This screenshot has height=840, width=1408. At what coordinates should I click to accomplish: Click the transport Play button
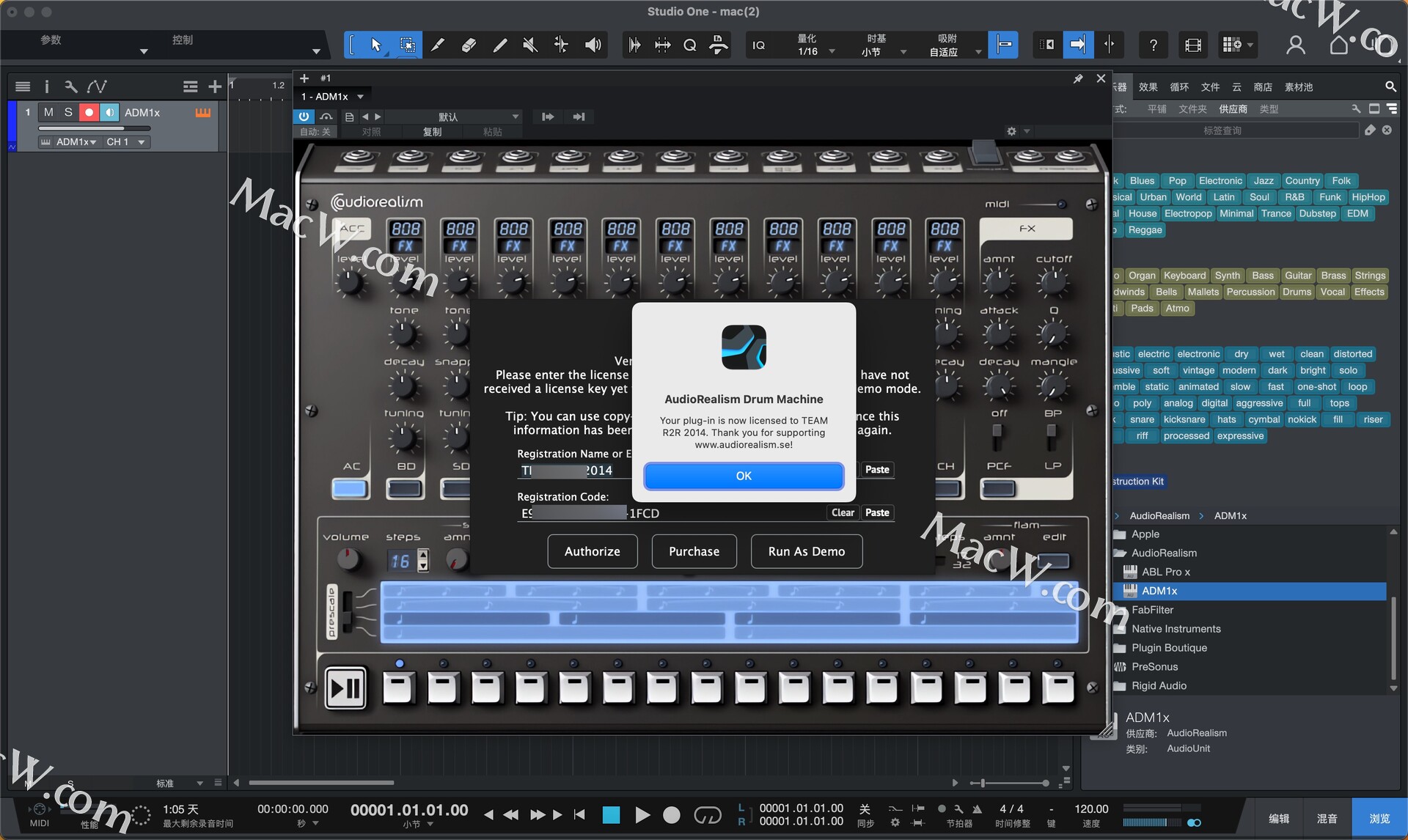[x=642, y=814]
